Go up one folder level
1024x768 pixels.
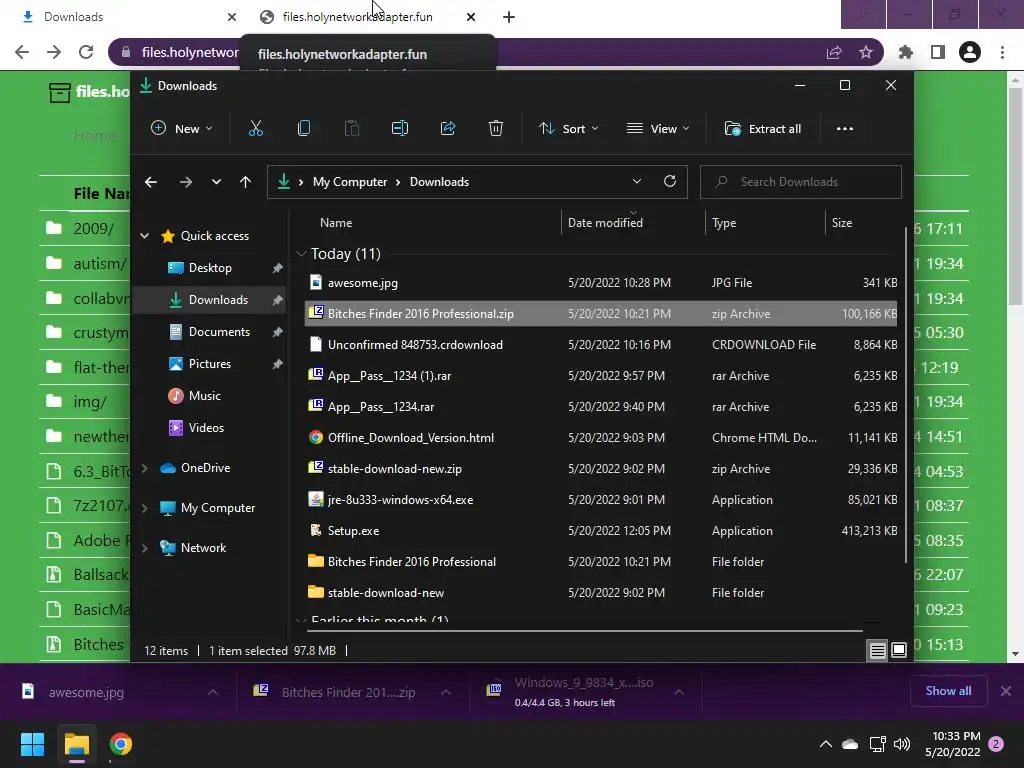245,182
